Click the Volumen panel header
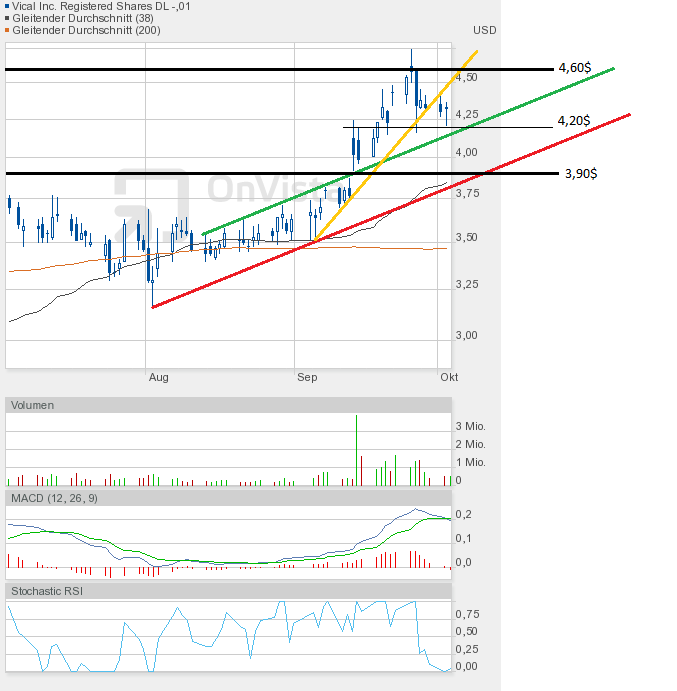The width and height of the screenshot is (677, 691). point(228,405)
